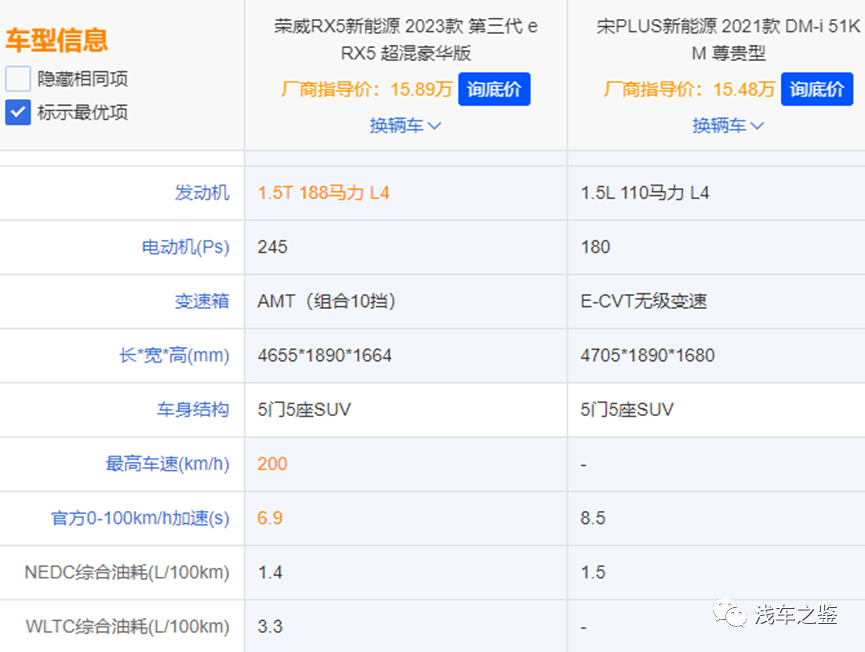Select the 1.5L 110马力 L4 engine value
865x652 pixels.
click(x=645, y=193)
